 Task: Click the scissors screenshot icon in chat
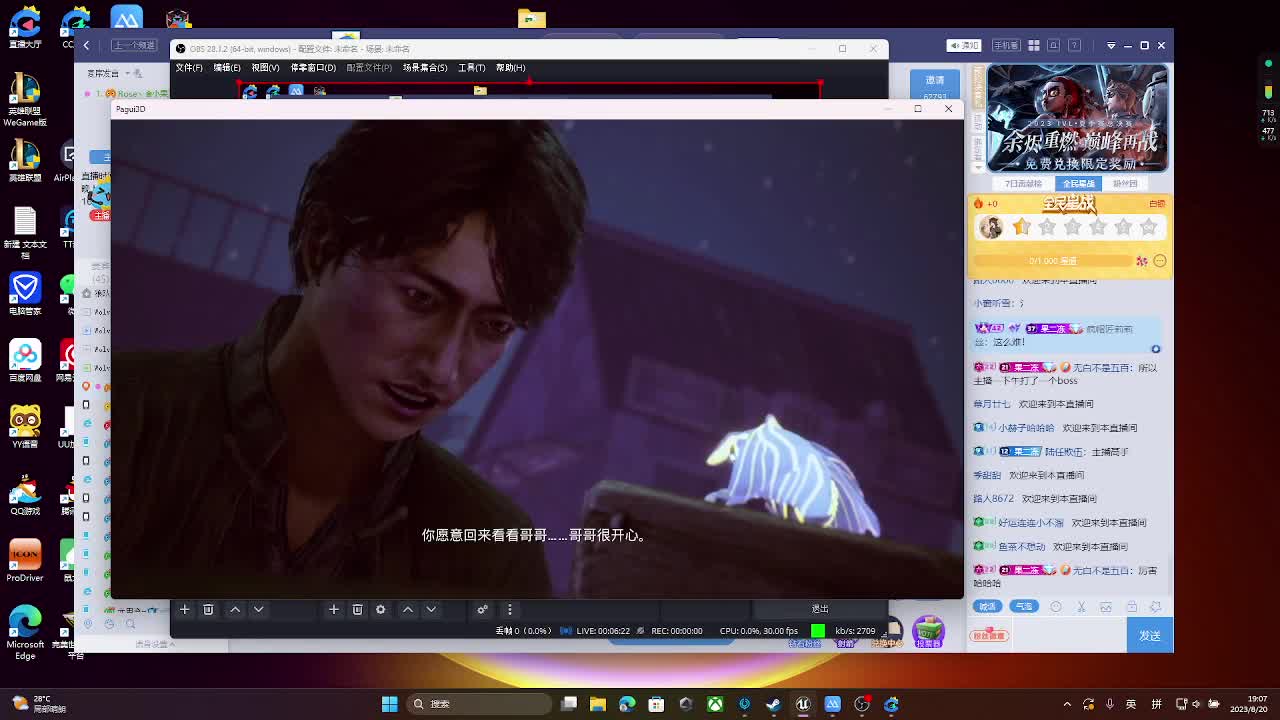pyautogui.click(x=1081, y=606)
